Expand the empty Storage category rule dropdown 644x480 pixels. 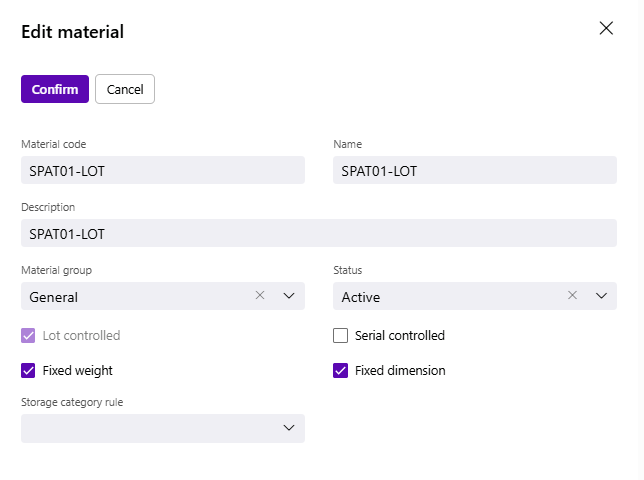pyautogui.click(x=150, y=428)
